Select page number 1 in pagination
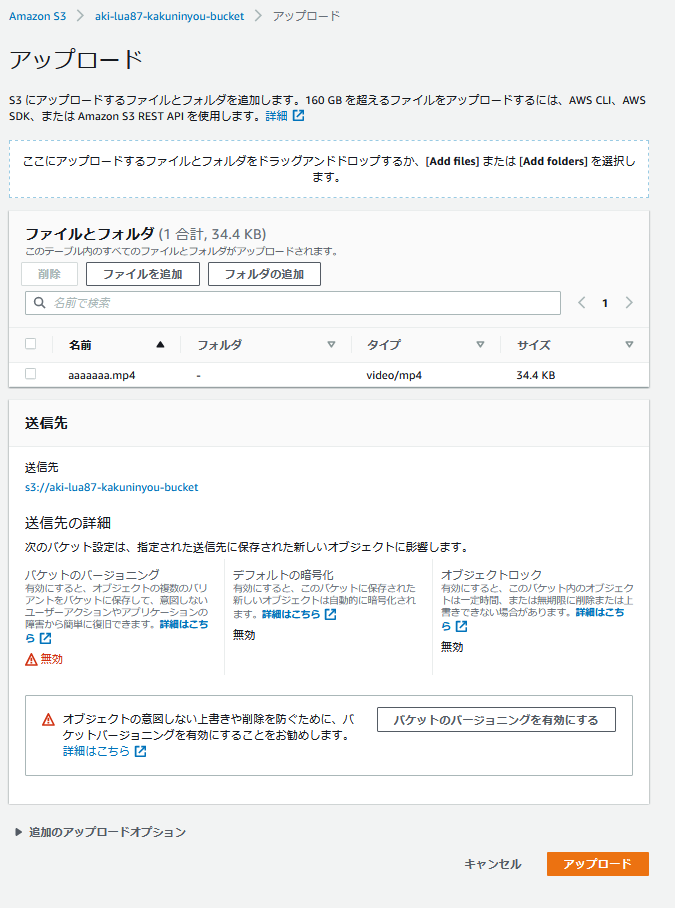The height and width of the screenshot is (908, 675). point(605,303)
